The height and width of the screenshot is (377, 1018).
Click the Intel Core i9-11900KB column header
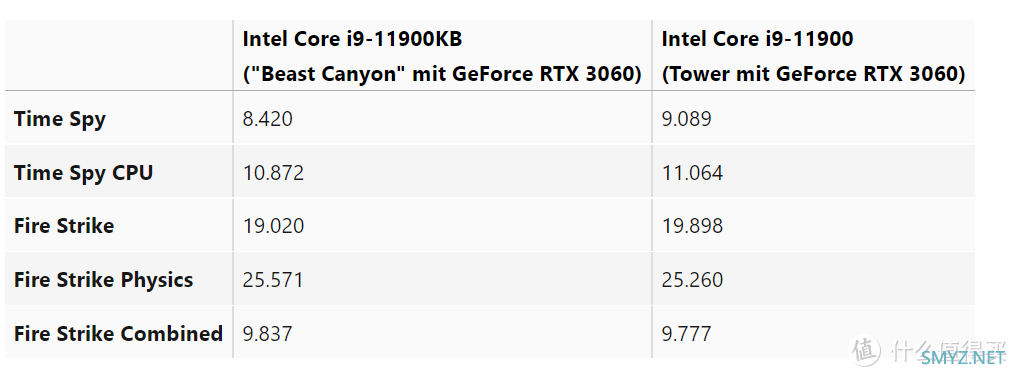442,56
